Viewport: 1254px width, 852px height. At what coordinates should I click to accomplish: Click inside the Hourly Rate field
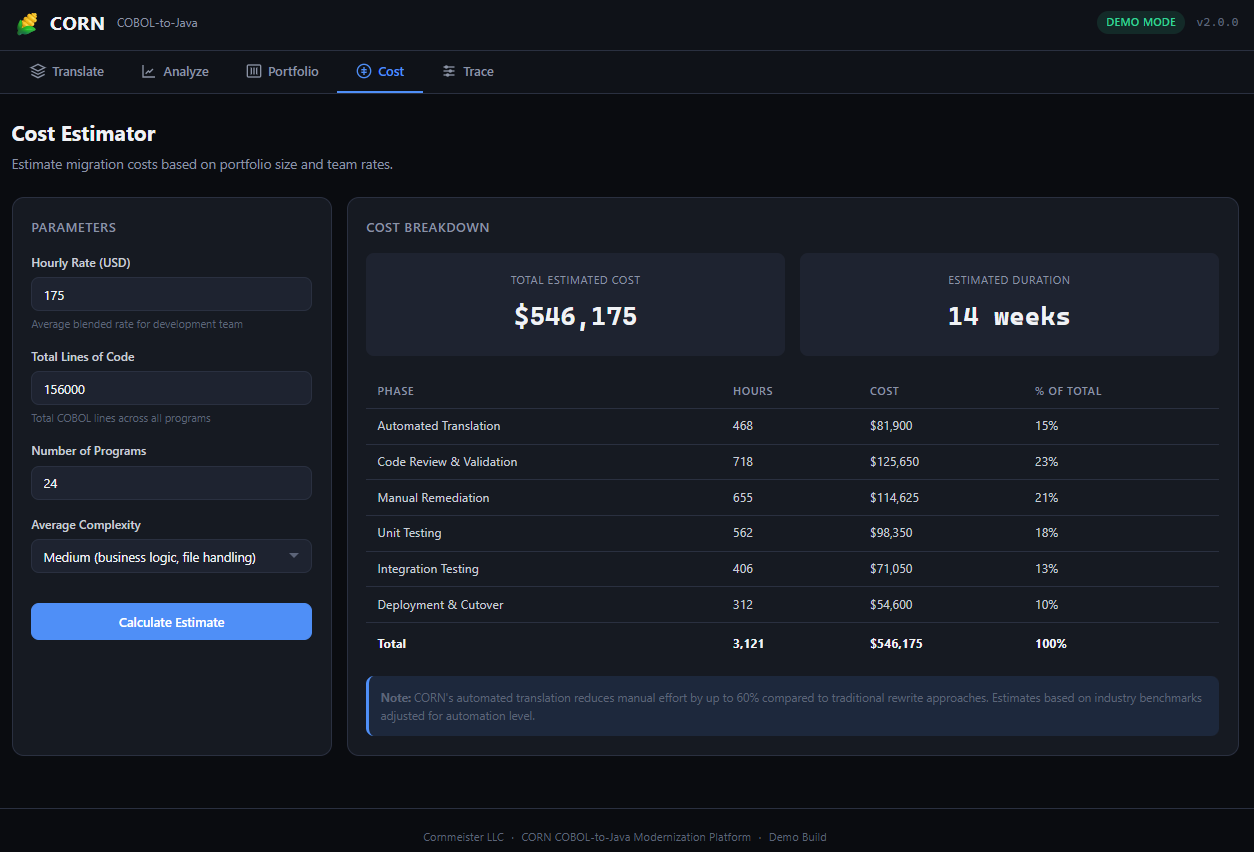tap(170, 293)
